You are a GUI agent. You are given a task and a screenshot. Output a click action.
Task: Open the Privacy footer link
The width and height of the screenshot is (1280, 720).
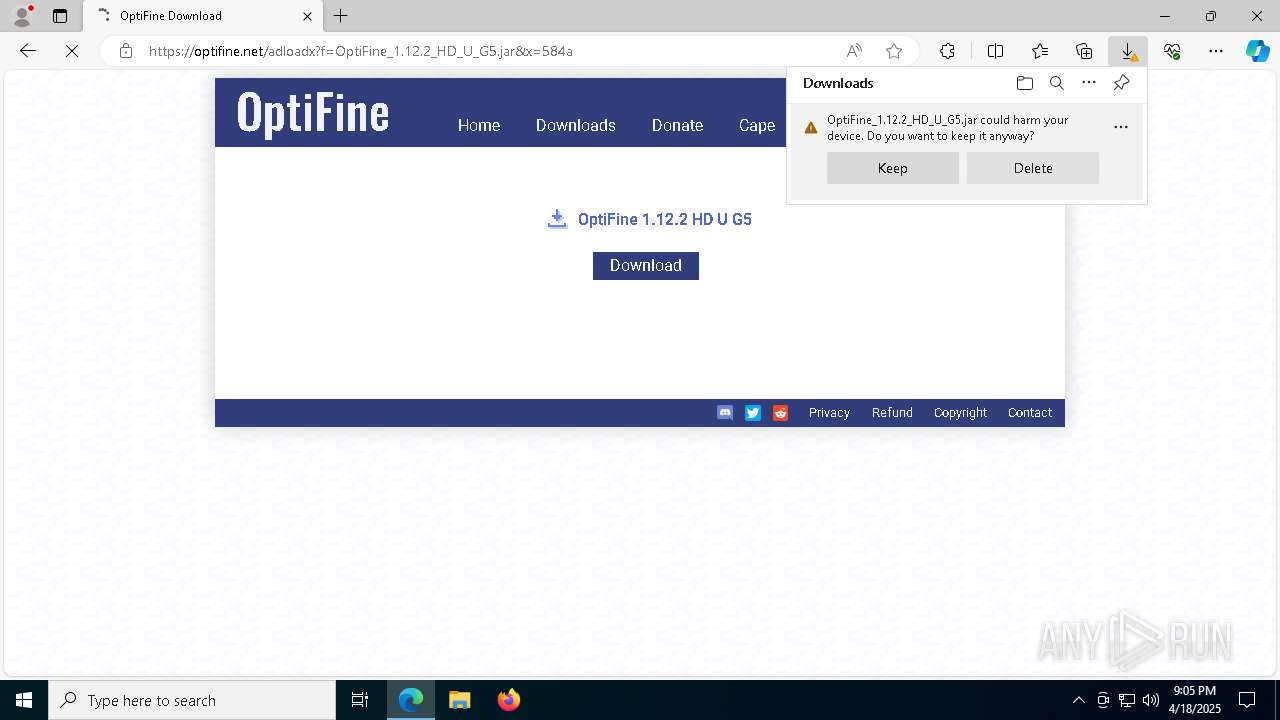tap(829, 413)
